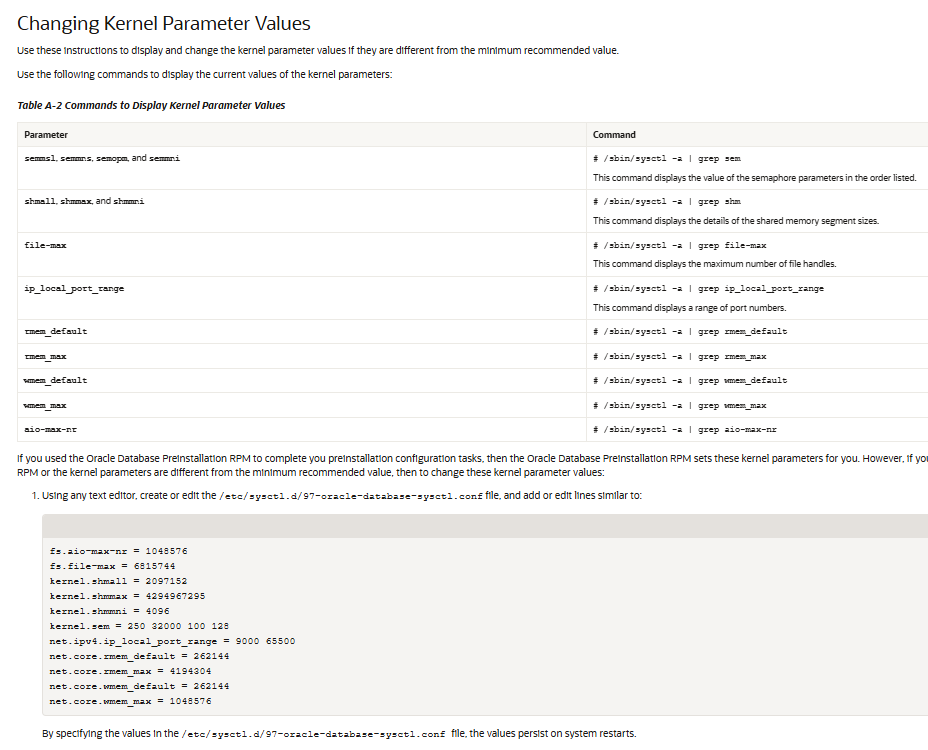This screenshot has height=750, width=928.
Task: Click the "grep sem" sysctl command
Action: click(667, 159)
